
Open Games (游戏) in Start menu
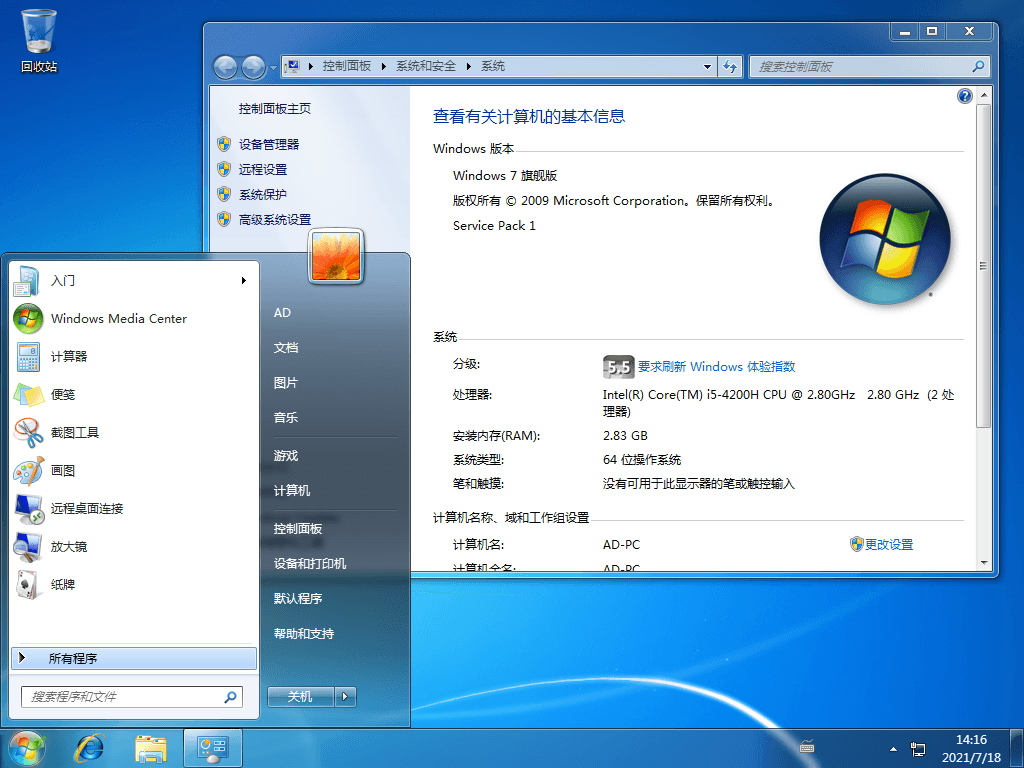coord(286,455)
